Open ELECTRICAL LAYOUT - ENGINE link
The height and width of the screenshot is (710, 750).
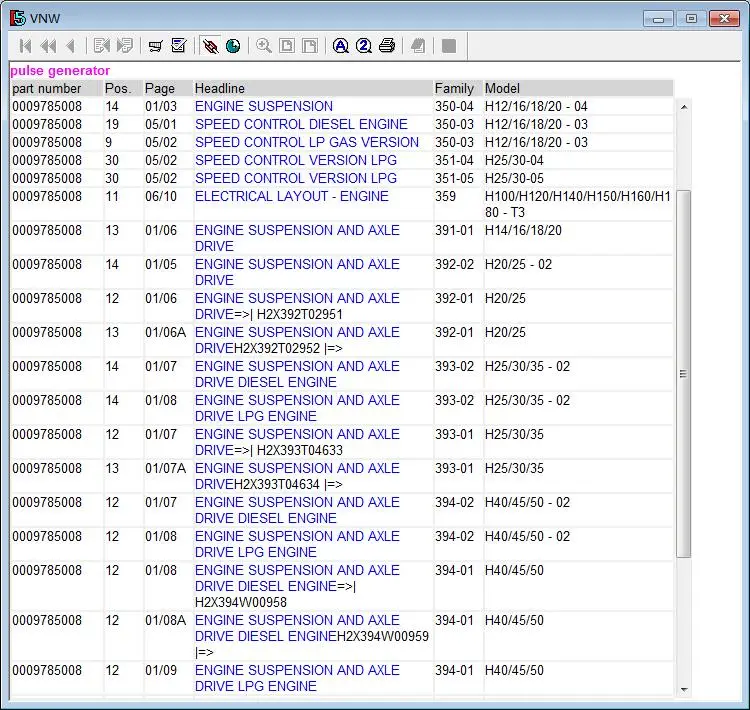(291, 196)
